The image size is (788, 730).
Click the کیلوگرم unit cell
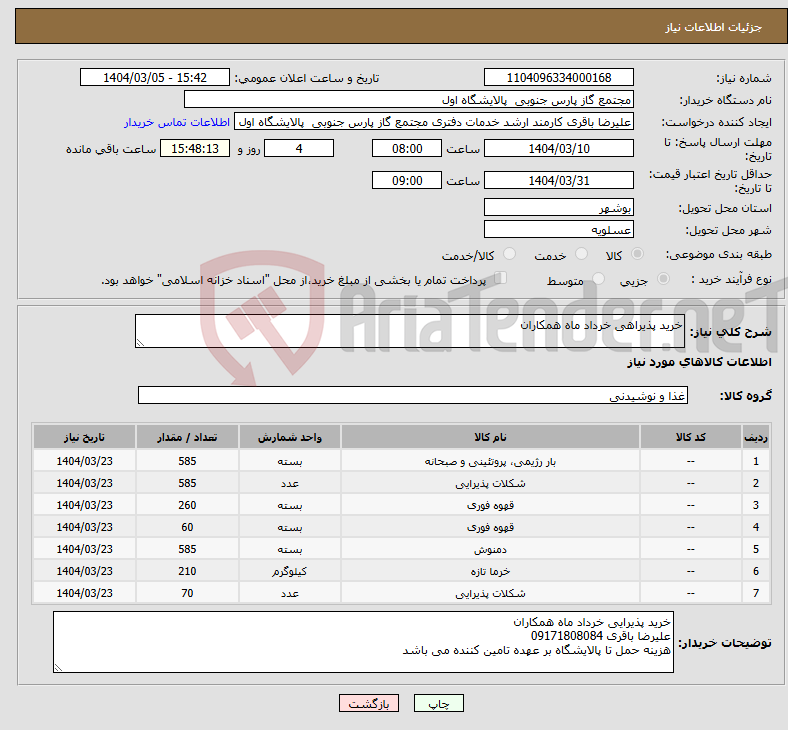pyautogui.click(x=290, y=572)
